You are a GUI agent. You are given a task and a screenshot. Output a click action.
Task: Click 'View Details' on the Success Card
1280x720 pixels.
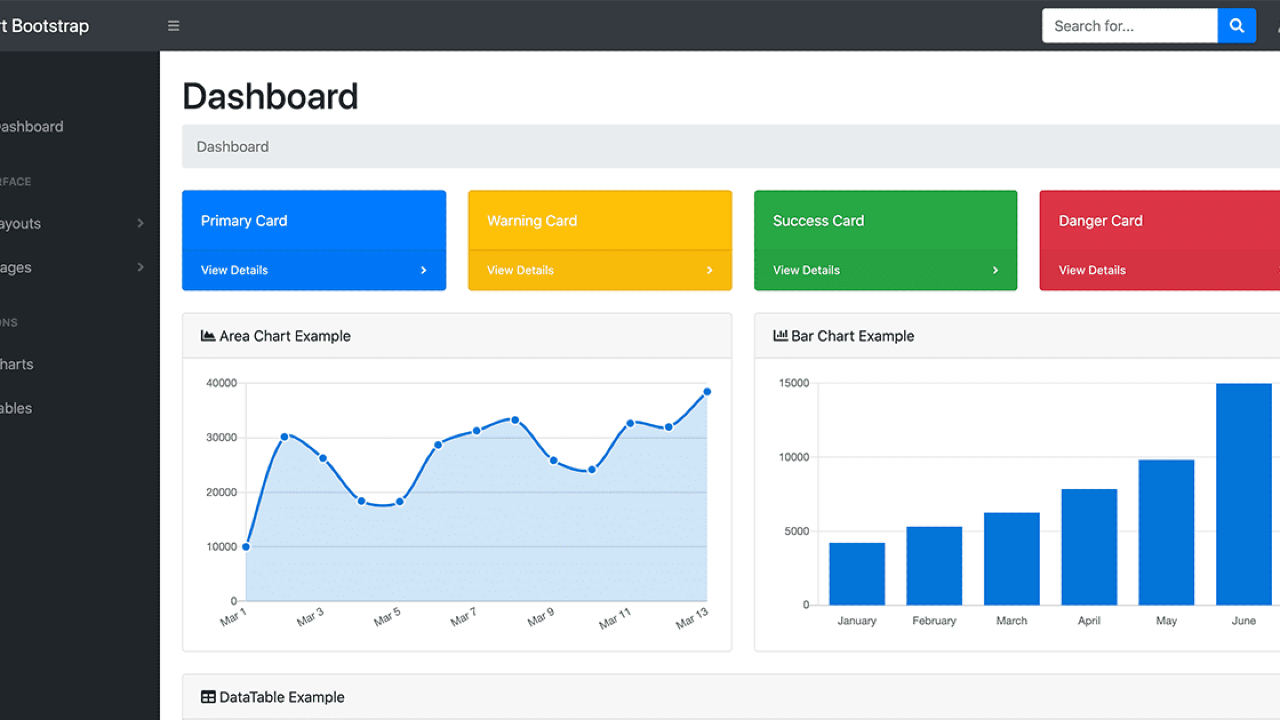806,270
